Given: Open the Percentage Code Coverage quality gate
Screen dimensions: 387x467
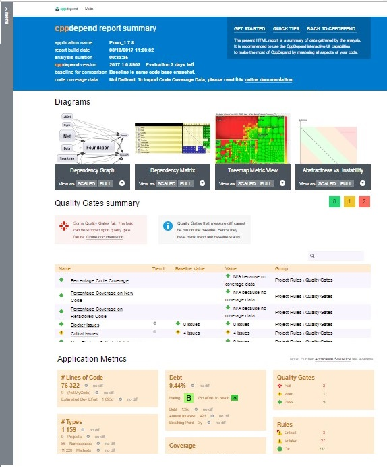Looking at the screenshot, I should point(100,281).
